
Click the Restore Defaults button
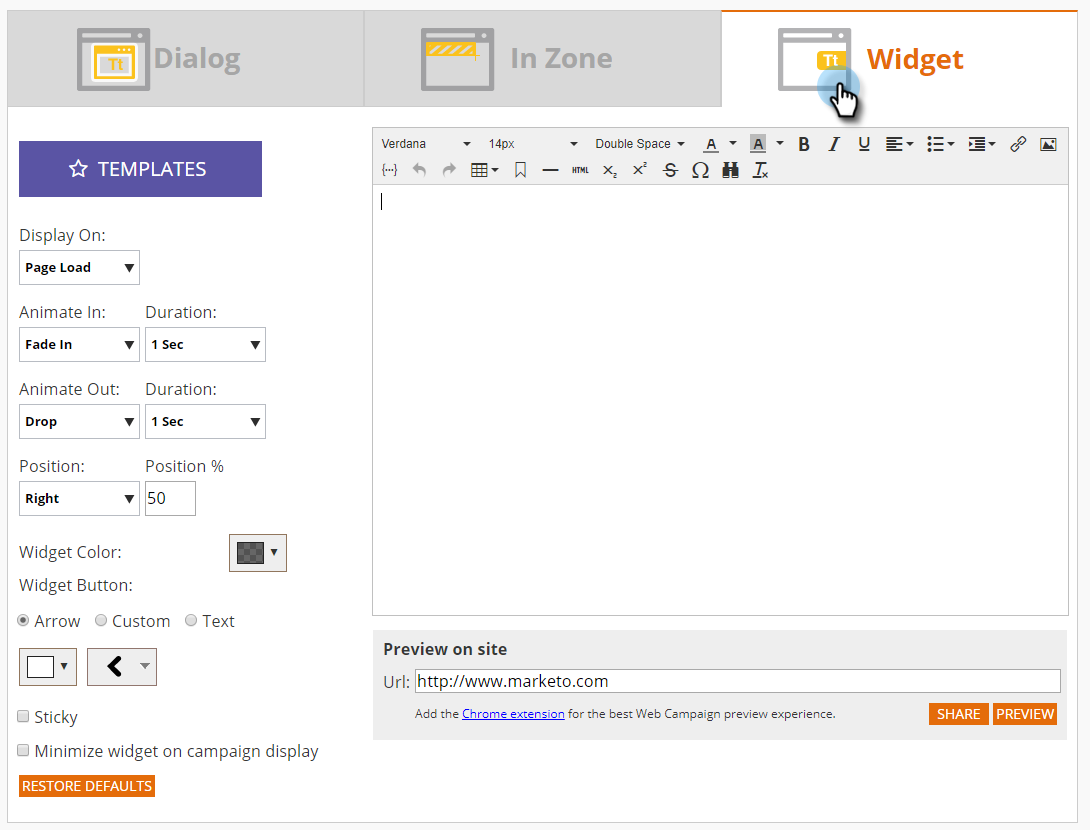pos(87,786)
